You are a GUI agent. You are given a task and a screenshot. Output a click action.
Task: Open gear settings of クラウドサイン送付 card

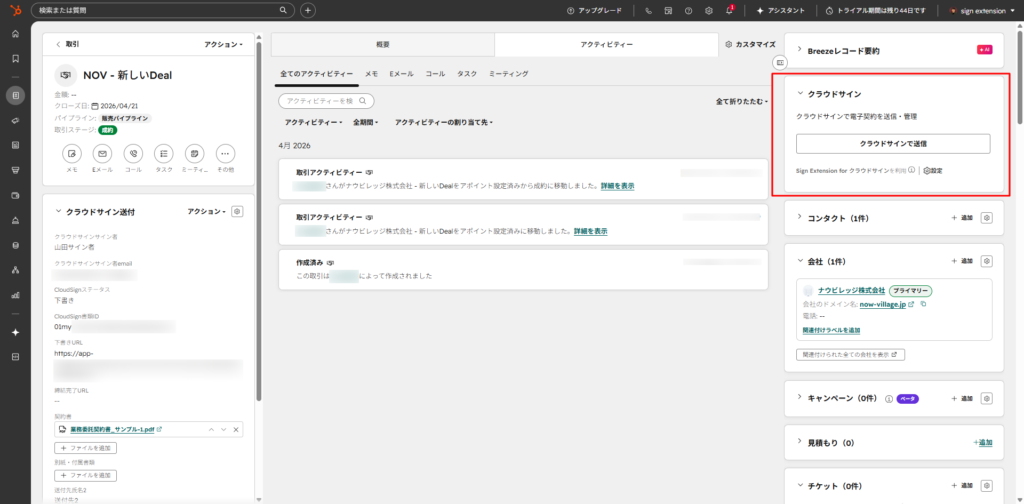[238, 212]
